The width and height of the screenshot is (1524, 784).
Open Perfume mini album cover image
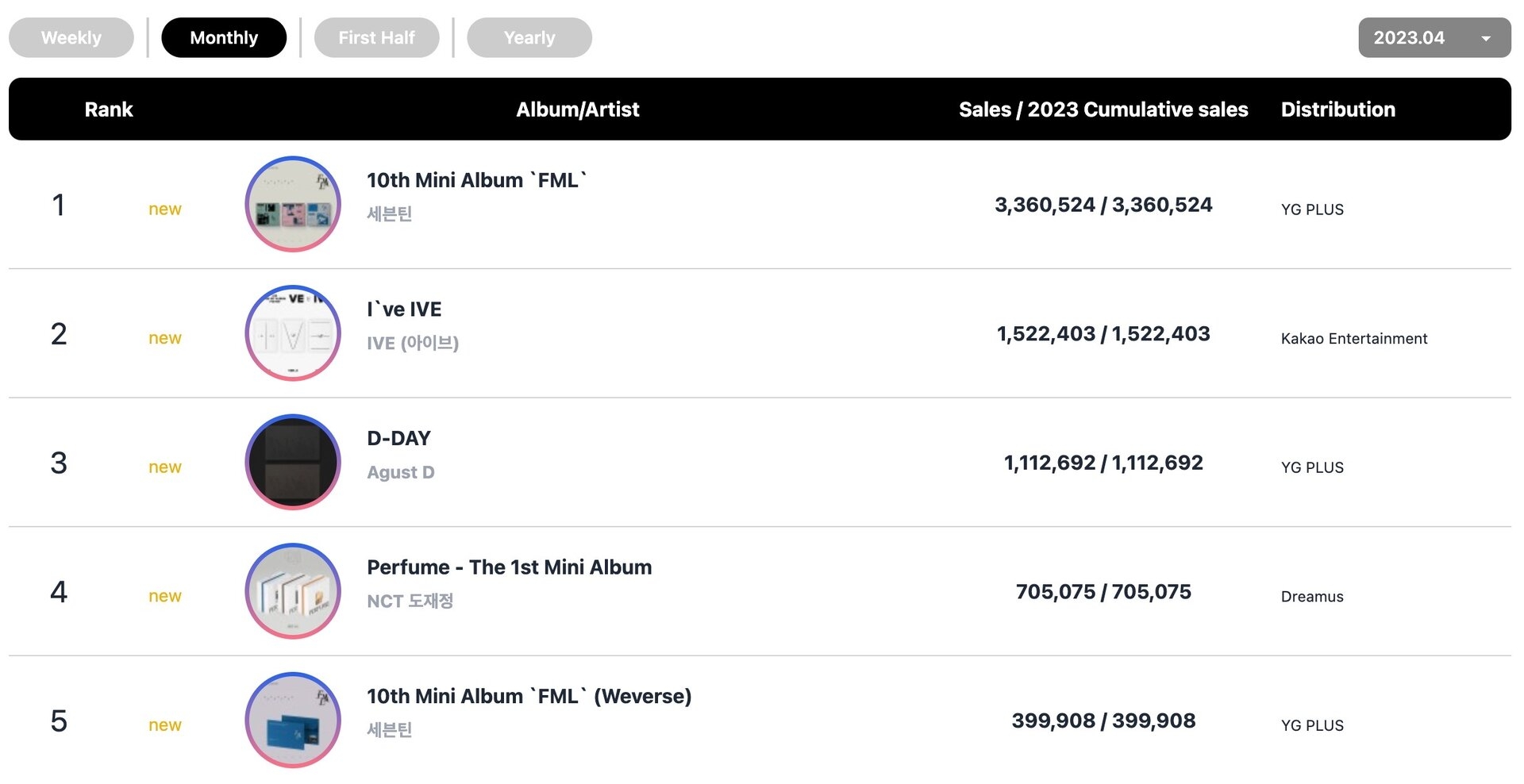coord(293,591)
